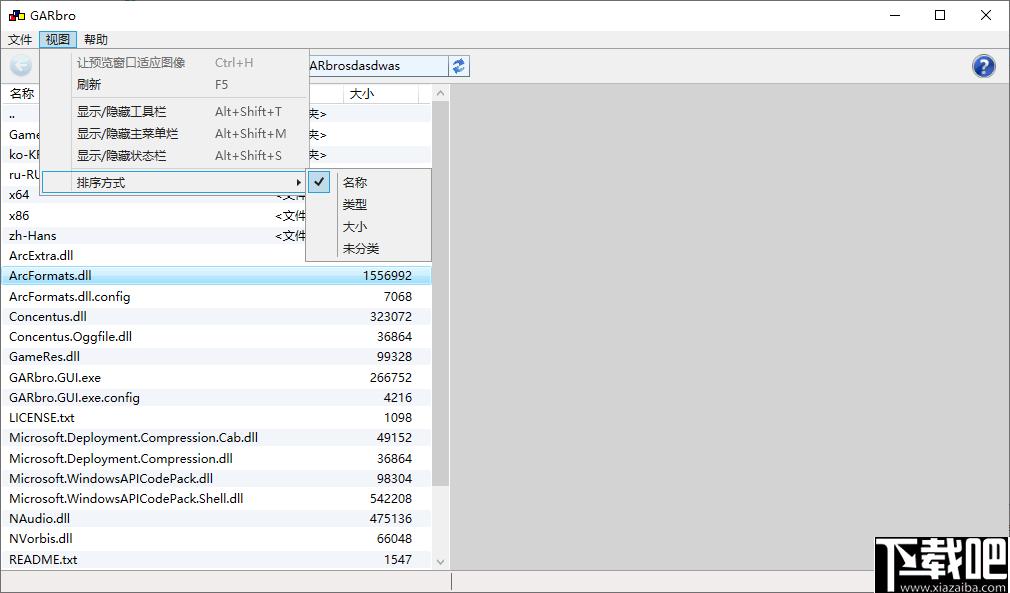Click size value 323072
The height and width of the screenshot is (593, 1010).
click(x=391, y=316)
